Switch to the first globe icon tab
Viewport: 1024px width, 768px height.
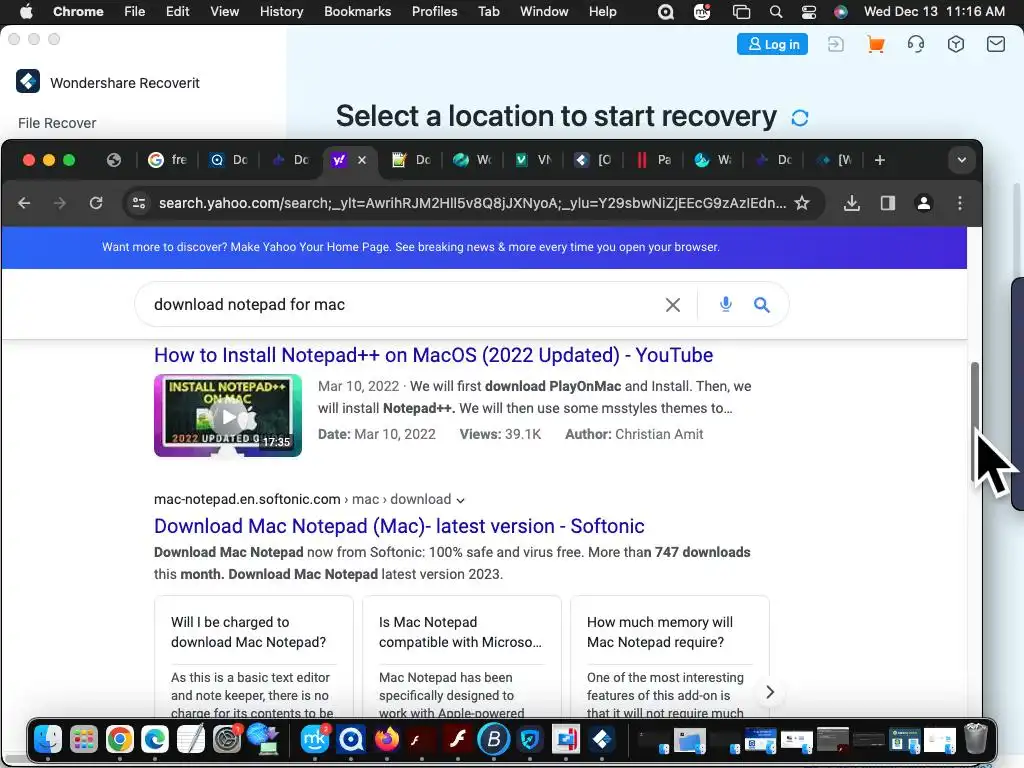pos(114,160)
